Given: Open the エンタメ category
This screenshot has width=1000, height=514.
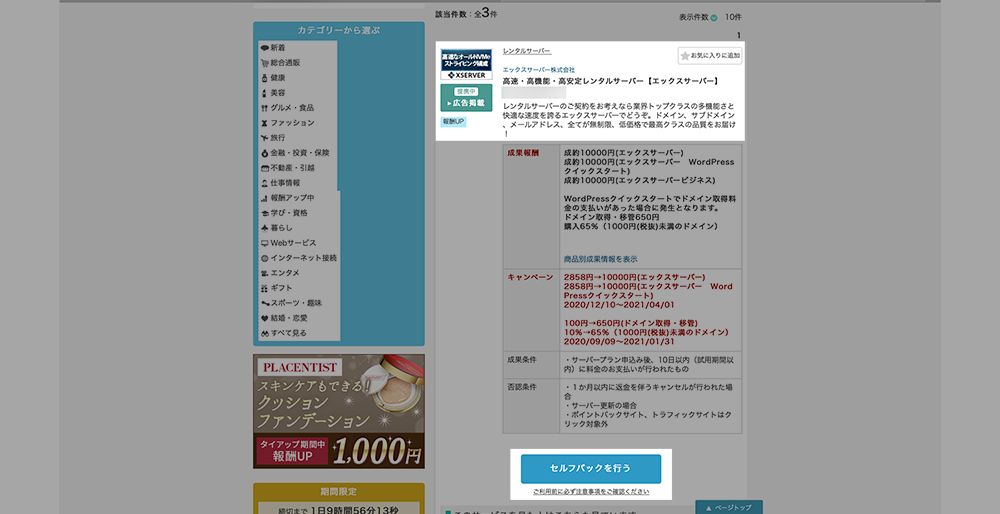Looking at the screenshot, I should point(284,273).
